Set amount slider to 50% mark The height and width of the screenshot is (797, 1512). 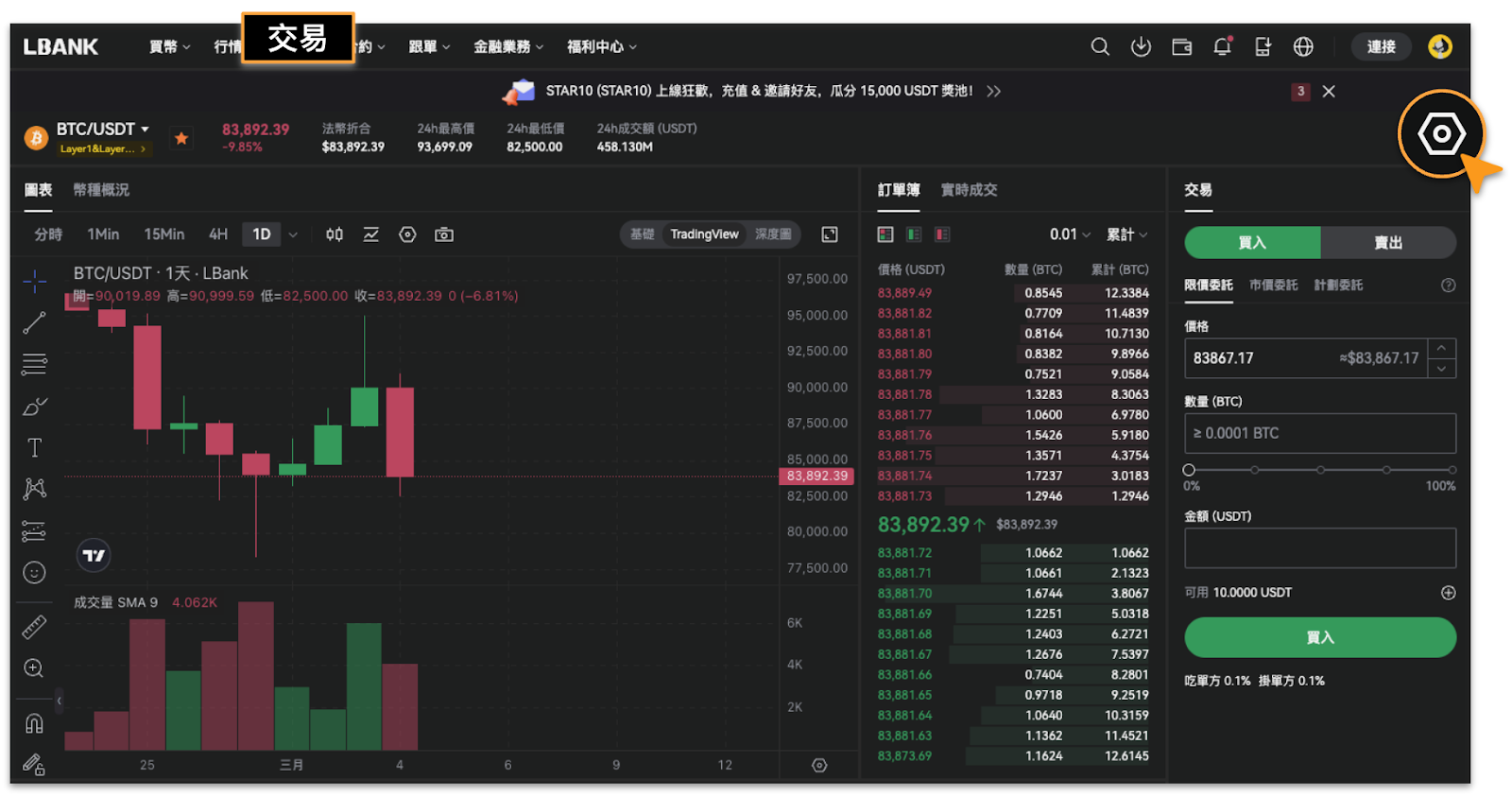point(1320,470)
